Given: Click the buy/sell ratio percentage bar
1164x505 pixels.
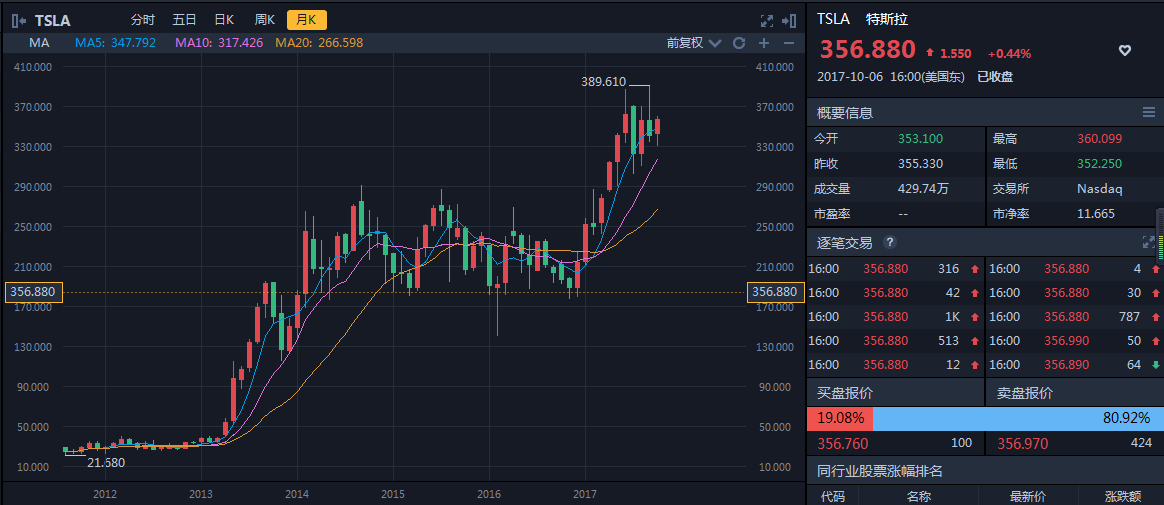Looking at the screenshot, I should click(984, 418).
